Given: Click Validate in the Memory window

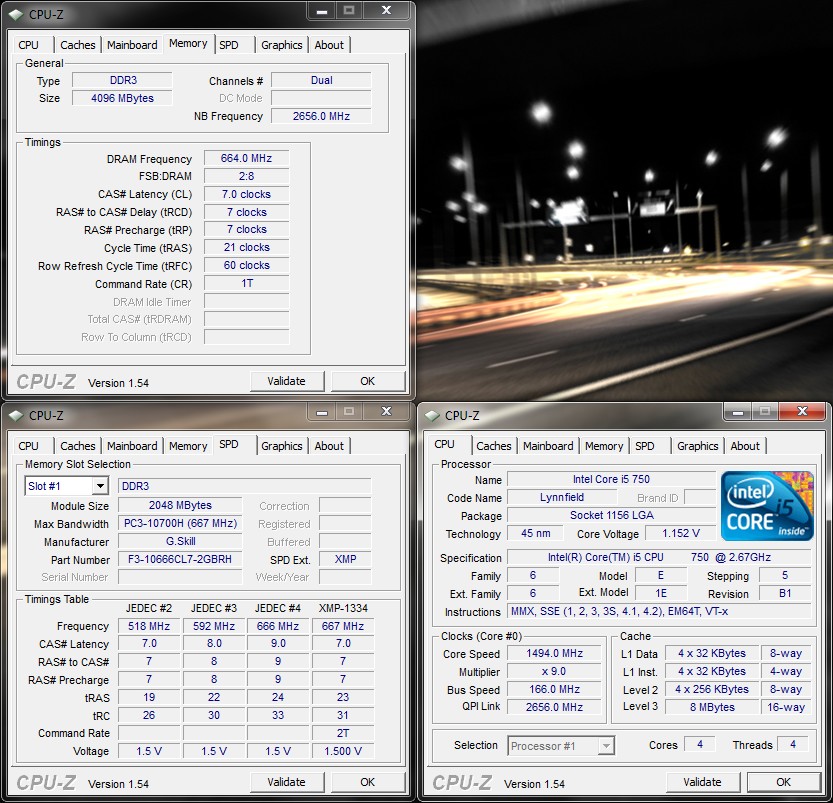Looking at the screenshot, I should tap(286, 381).
